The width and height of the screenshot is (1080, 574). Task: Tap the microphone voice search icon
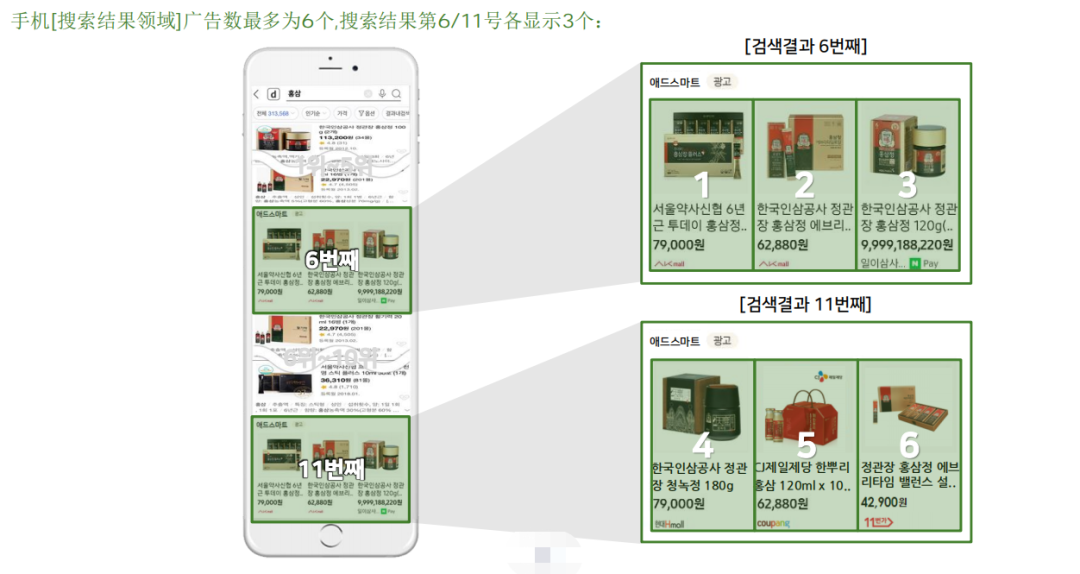tap(382, 94)
